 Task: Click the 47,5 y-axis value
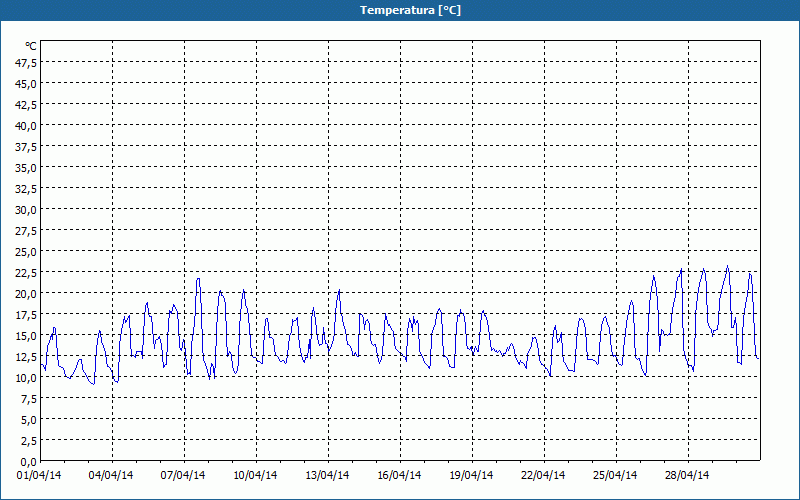tap(27, 63)
